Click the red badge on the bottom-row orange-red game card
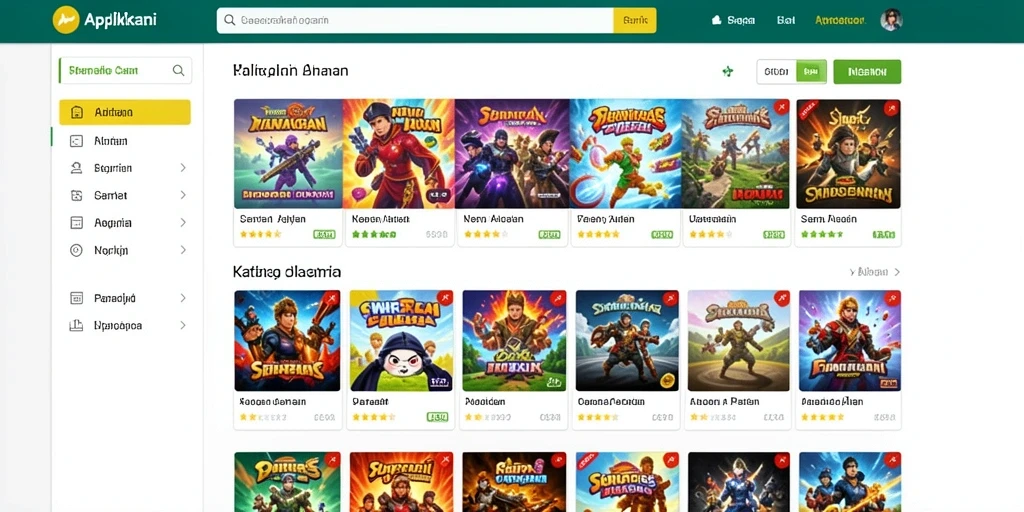The image size is (1024, 512). pyautogui.click(x=445, y=460)
